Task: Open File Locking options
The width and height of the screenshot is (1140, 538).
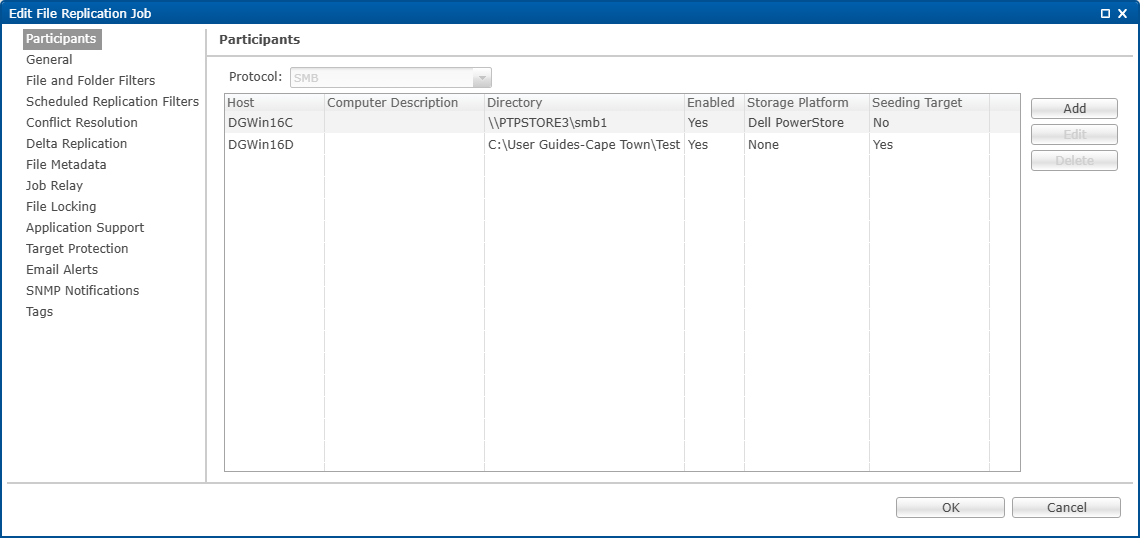Action: (61, 207)
